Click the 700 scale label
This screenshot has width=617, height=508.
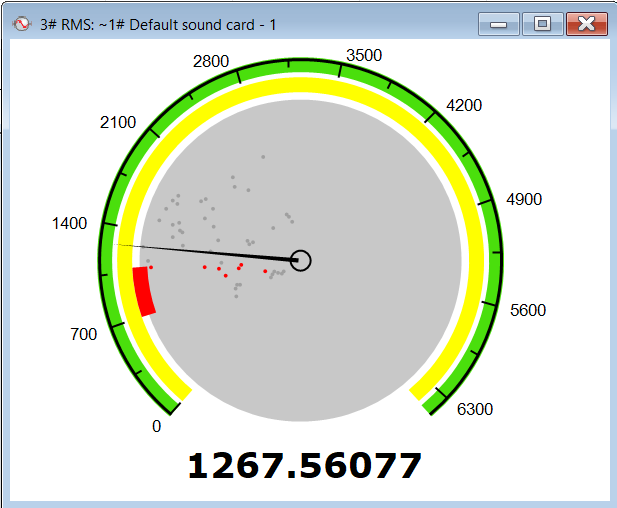coord(84,334)
